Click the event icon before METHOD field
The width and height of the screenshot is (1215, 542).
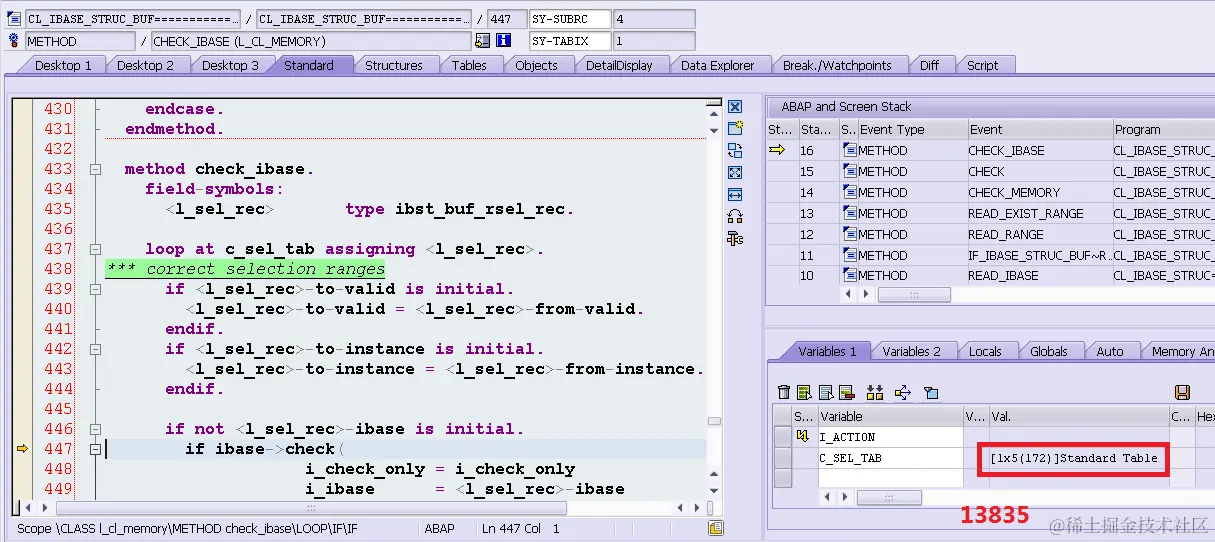[x=13, y=41]
